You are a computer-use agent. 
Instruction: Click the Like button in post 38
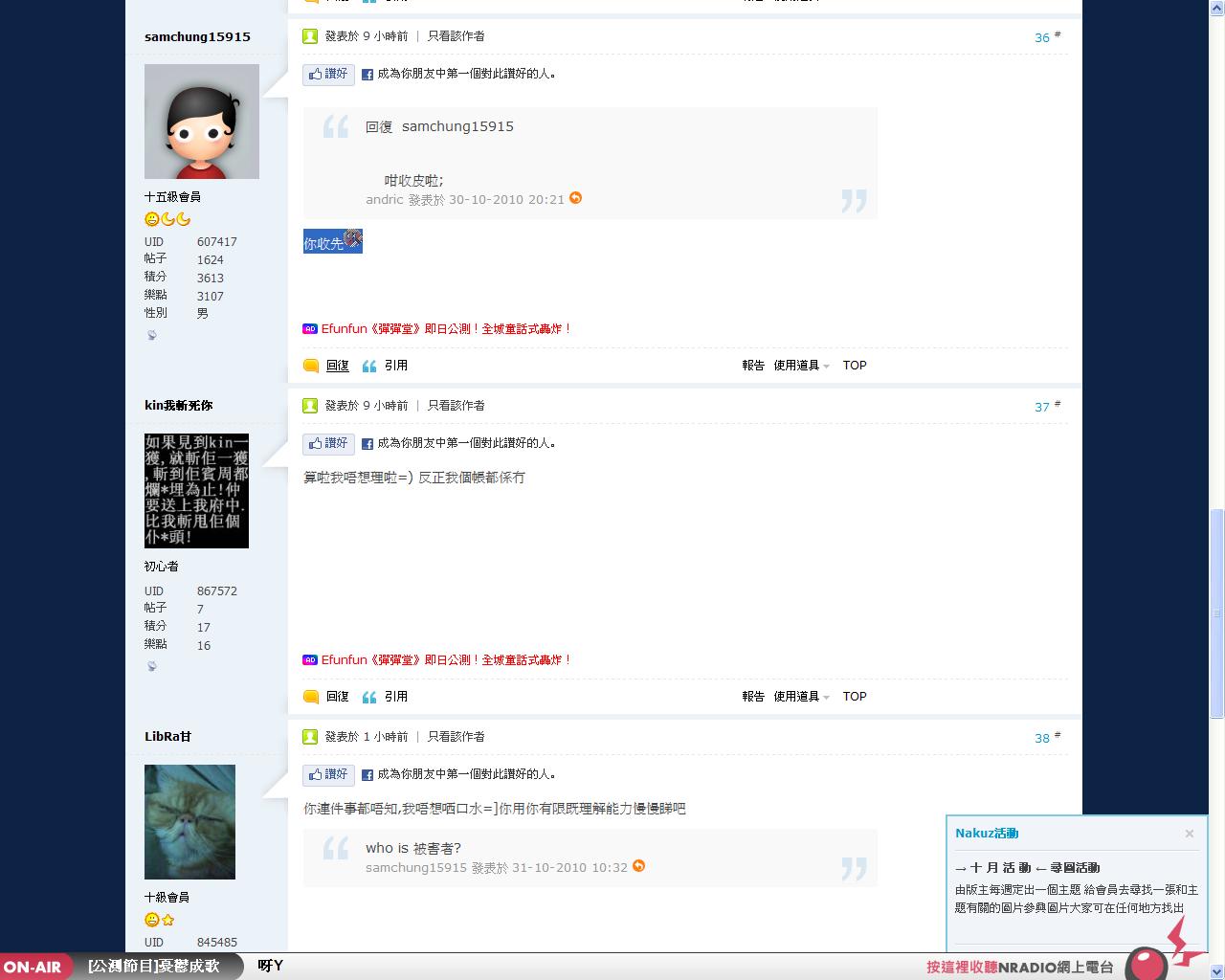[328, 775]
